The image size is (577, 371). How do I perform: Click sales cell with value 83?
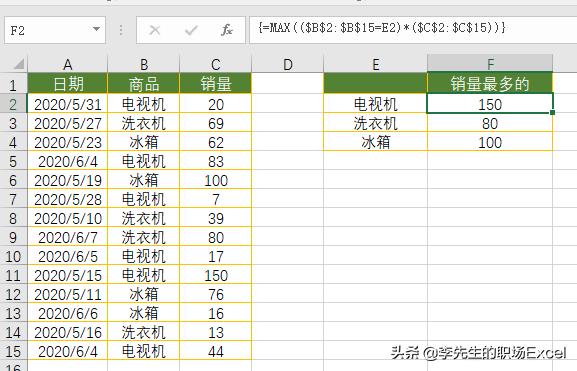point(216,161)
